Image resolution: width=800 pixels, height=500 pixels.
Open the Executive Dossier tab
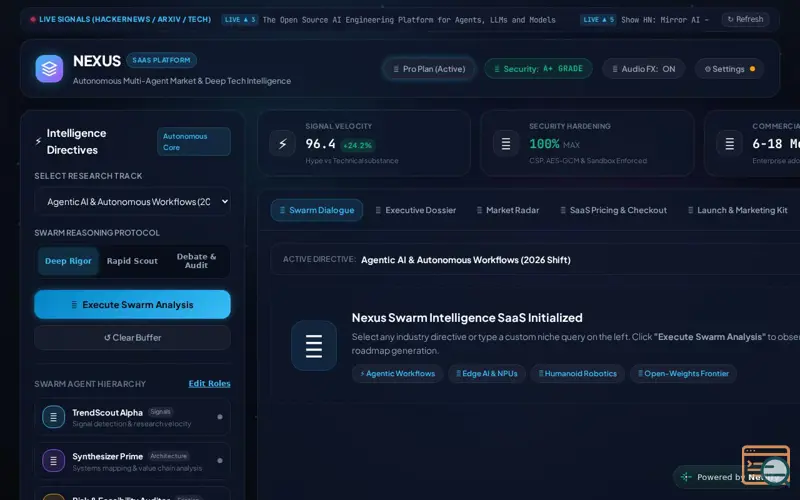(416, 210)
